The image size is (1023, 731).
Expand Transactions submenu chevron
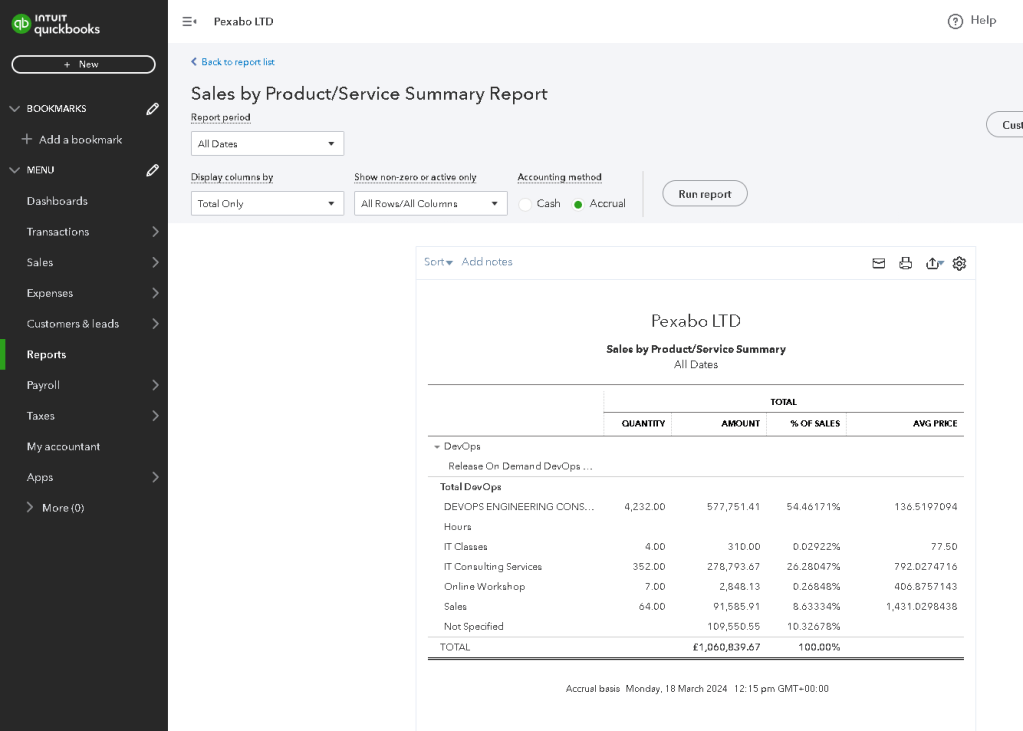(155, 232)
